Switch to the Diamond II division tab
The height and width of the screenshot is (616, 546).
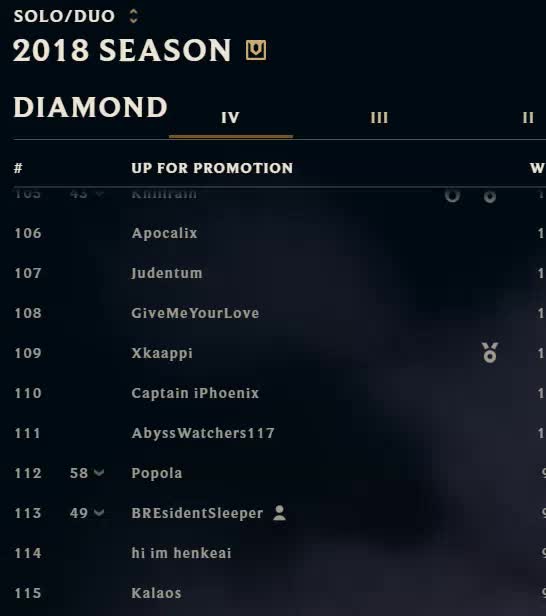pyautogui.click(x=528, y=118)
